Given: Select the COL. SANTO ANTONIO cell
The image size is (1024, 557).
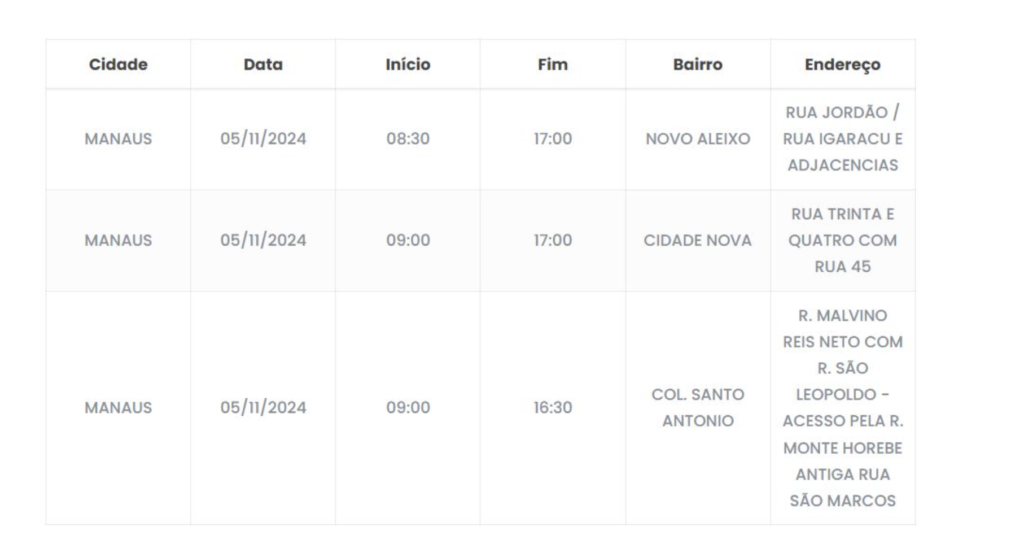Looking at the screenshot, I should [x=698, y=408].
